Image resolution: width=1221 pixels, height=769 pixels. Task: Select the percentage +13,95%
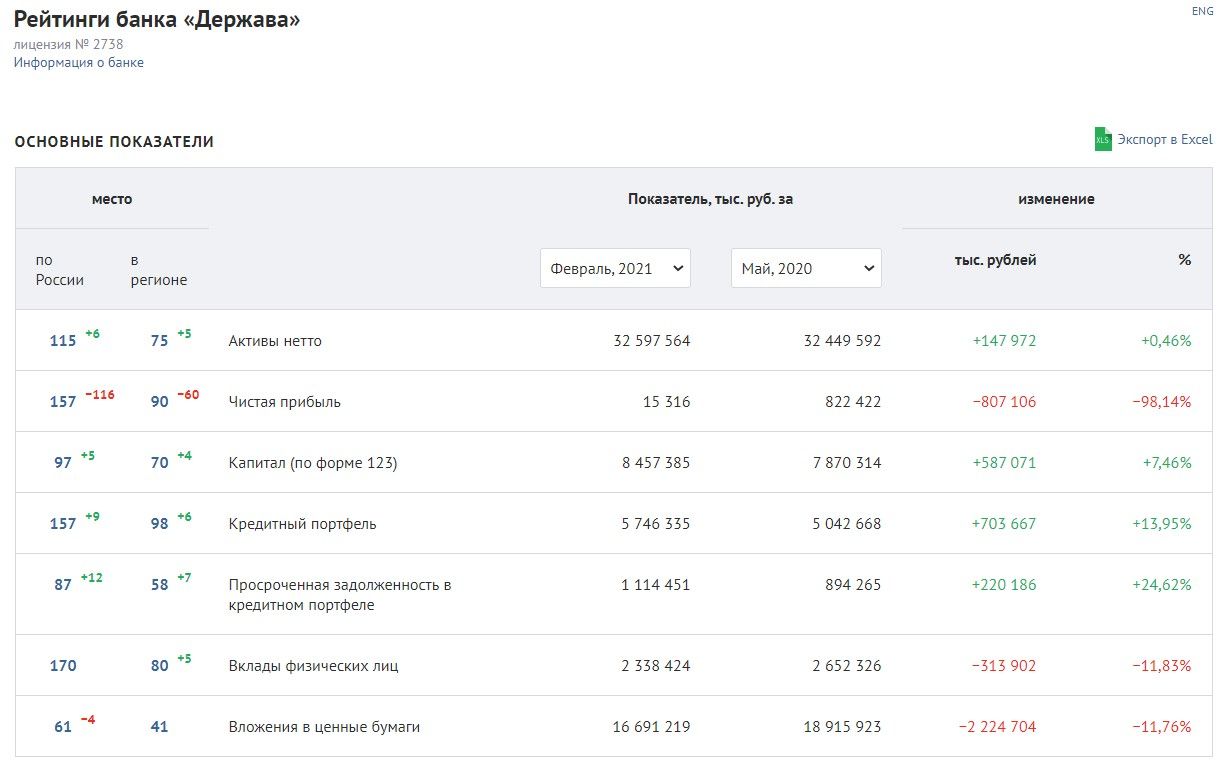point(1162,524)
